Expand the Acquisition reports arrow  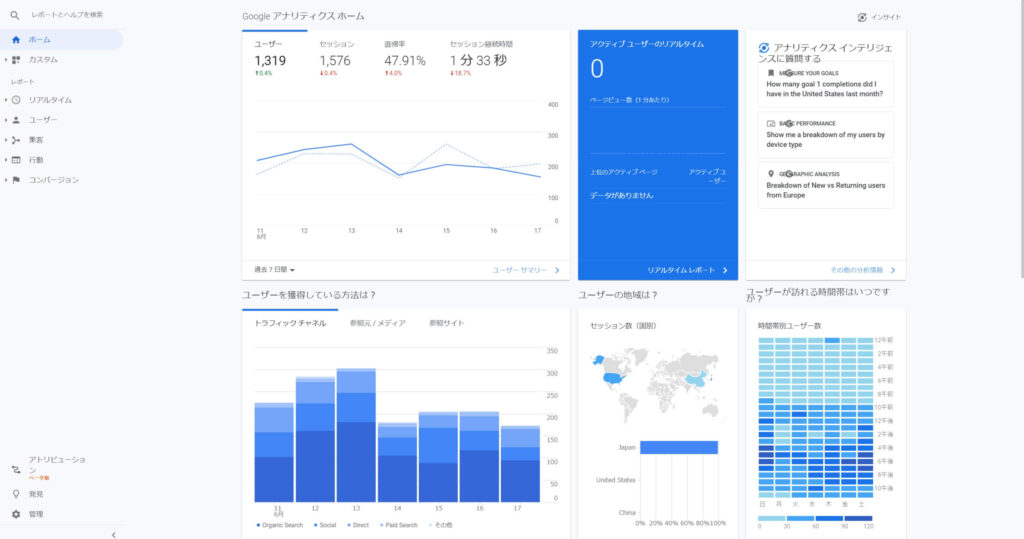pos(6,140)
